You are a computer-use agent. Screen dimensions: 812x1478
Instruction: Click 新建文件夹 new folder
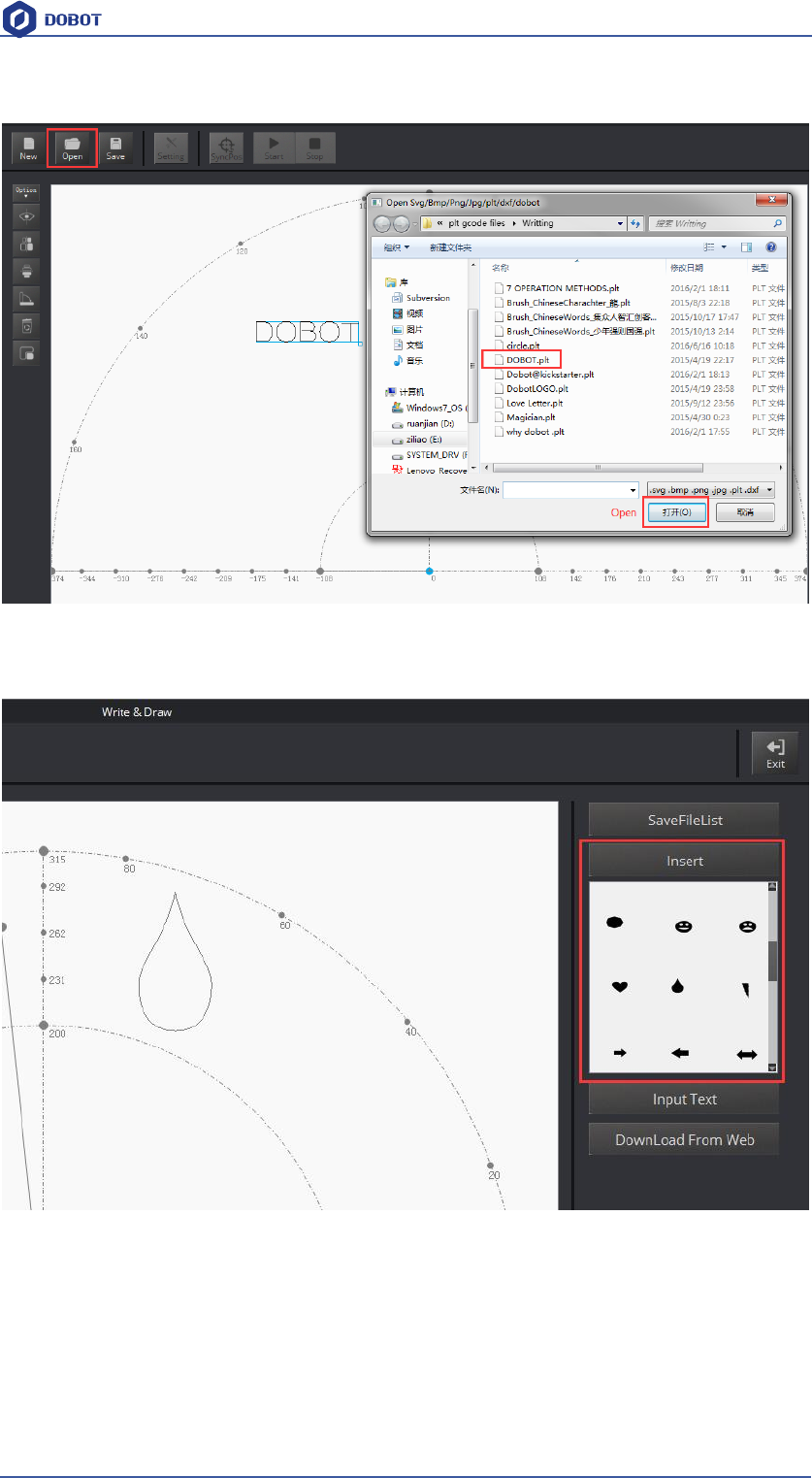(x=451, y=248)
